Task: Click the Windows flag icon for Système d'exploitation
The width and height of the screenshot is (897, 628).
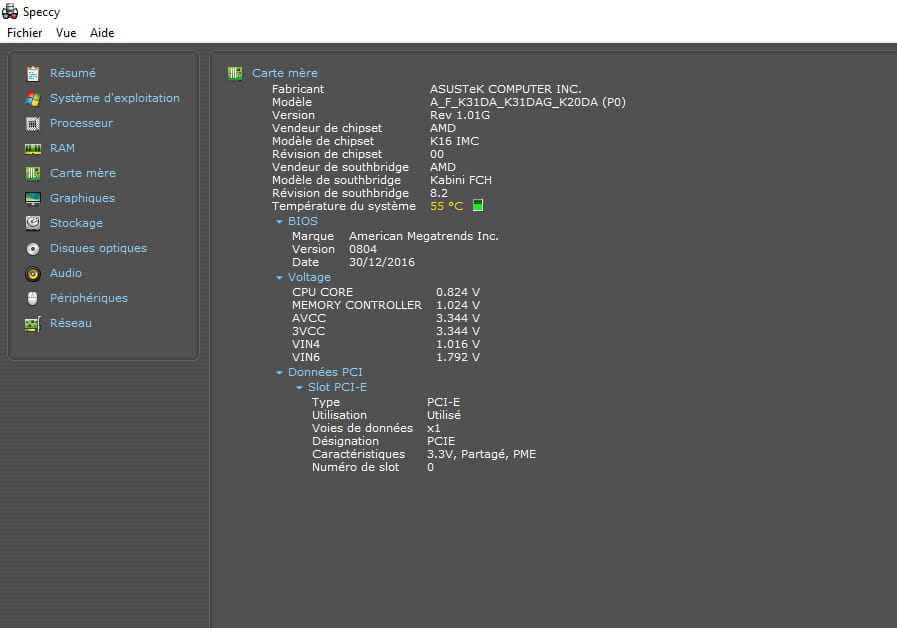Action: tap(33, 98)
